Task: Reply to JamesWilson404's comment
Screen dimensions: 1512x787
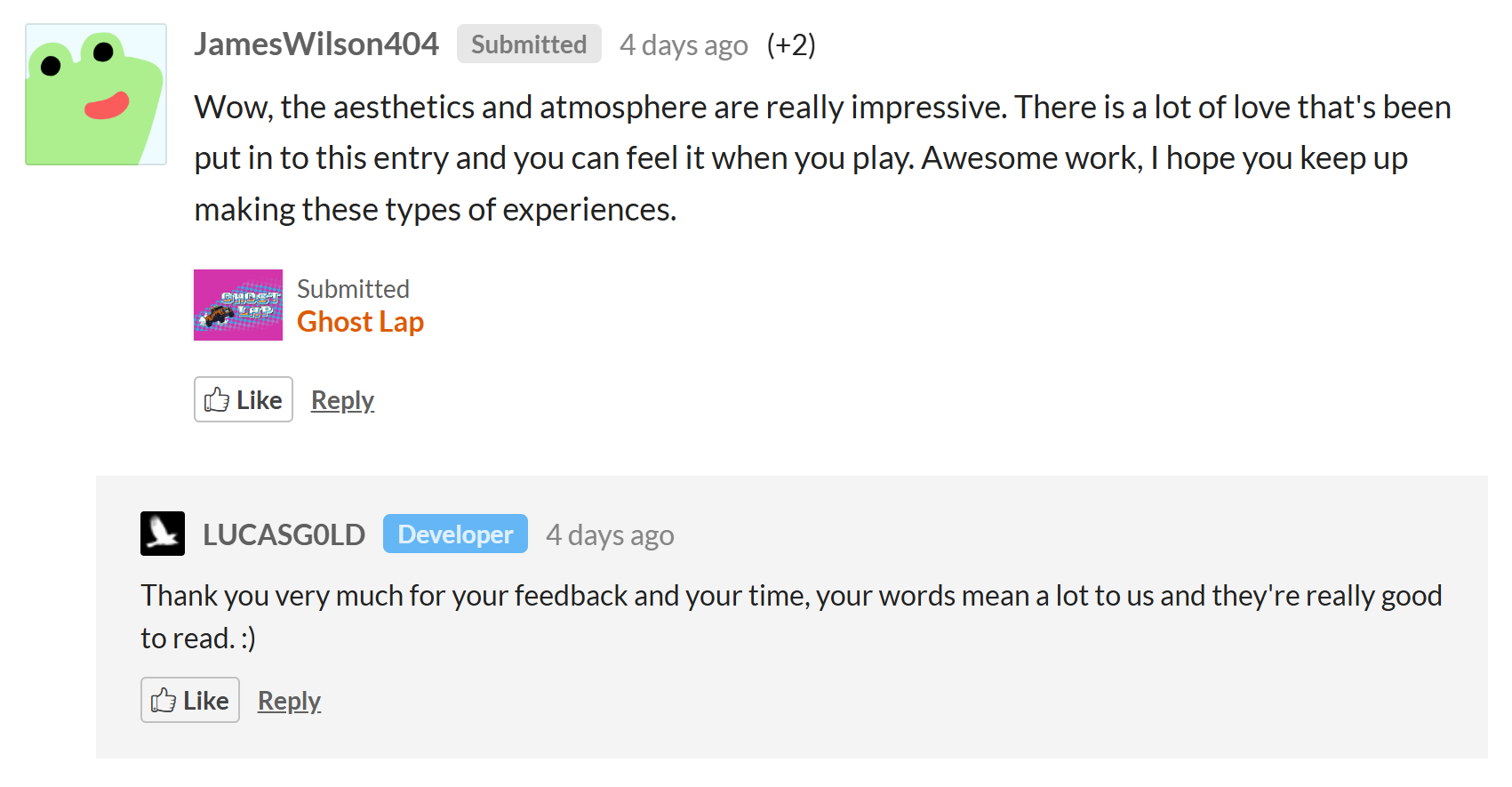Action: coord(342,400)
